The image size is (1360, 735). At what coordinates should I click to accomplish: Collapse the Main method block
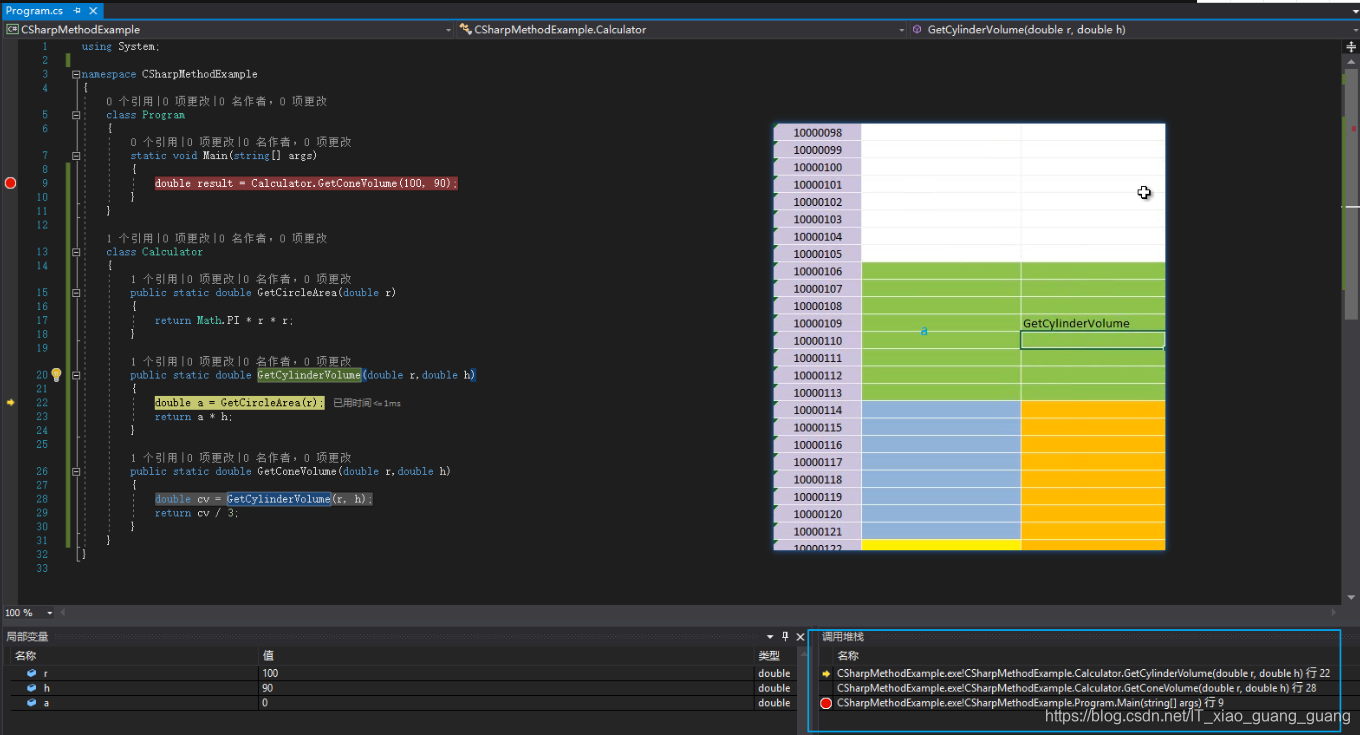coord(76,156)
